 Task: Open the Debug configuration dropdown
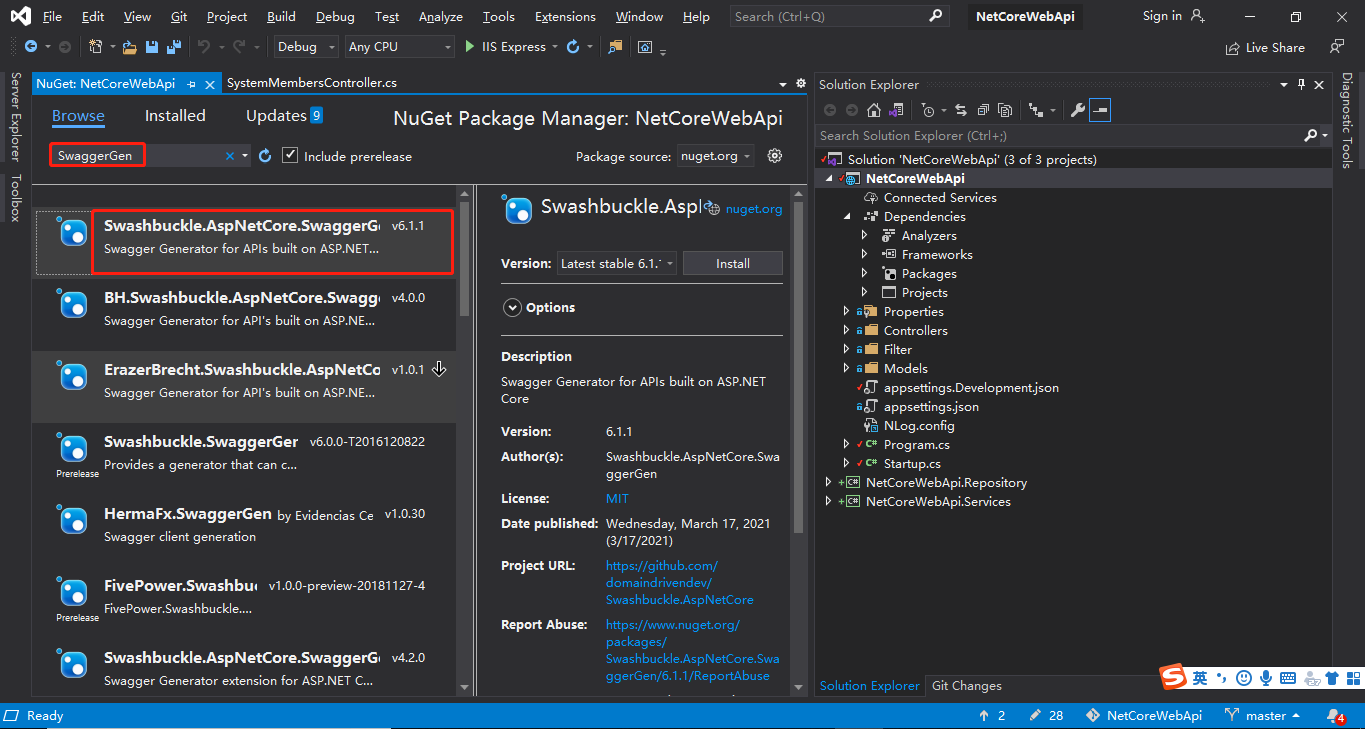pyautogui.click(x=306, y=47)
